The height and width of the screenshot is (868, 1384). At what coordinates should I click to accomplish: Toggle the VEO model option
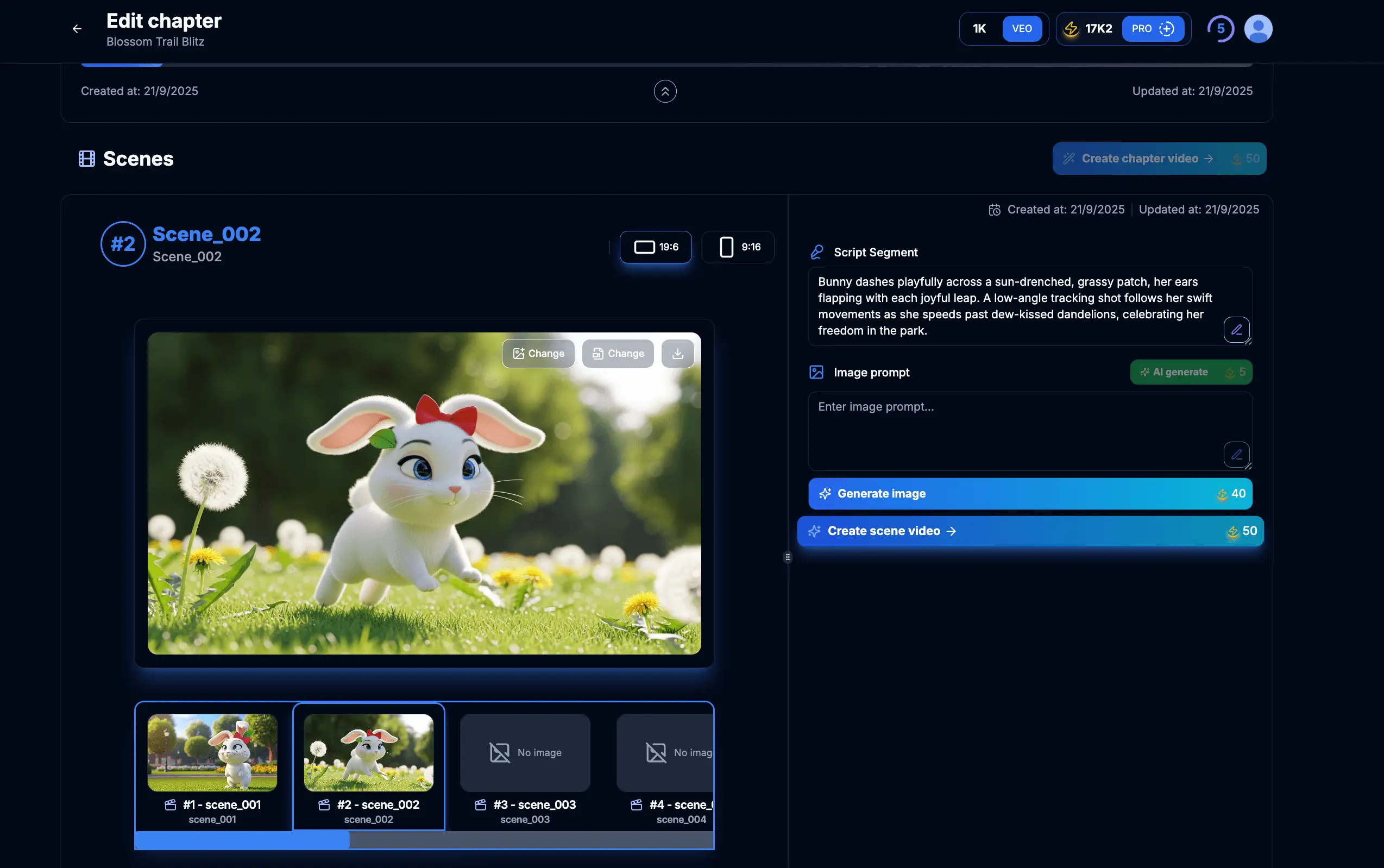pyautogui.click(x=1022, y=29)
